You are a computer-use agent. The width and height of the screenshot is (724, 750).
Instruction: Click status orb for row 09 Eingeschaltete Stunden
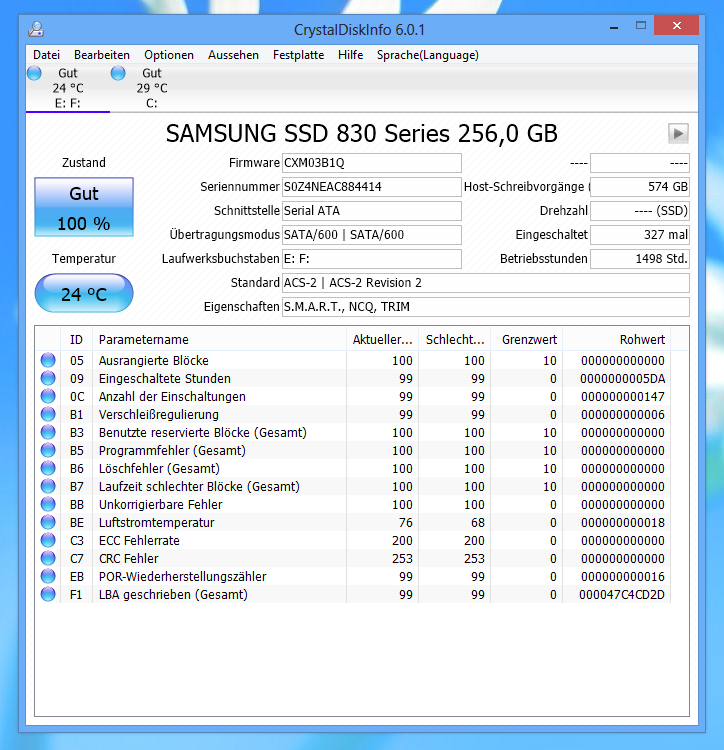48,378
